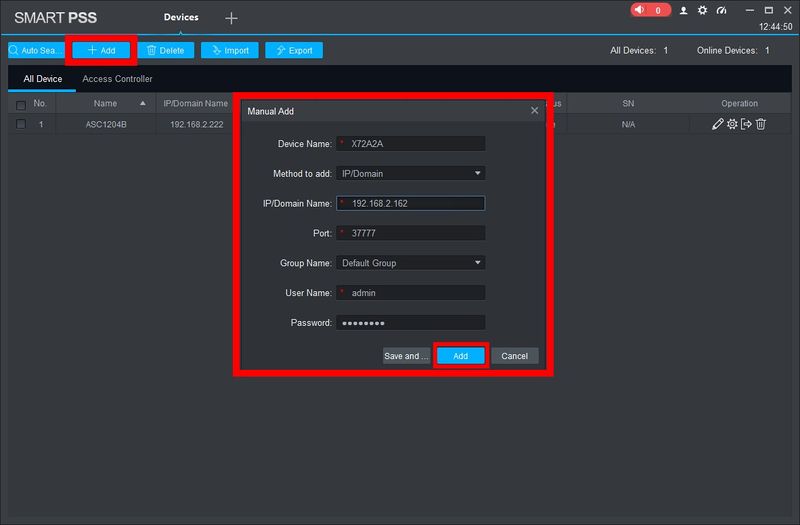Click the N/A cell in the SN column
The image size is (800, 525).
[628, 124]
